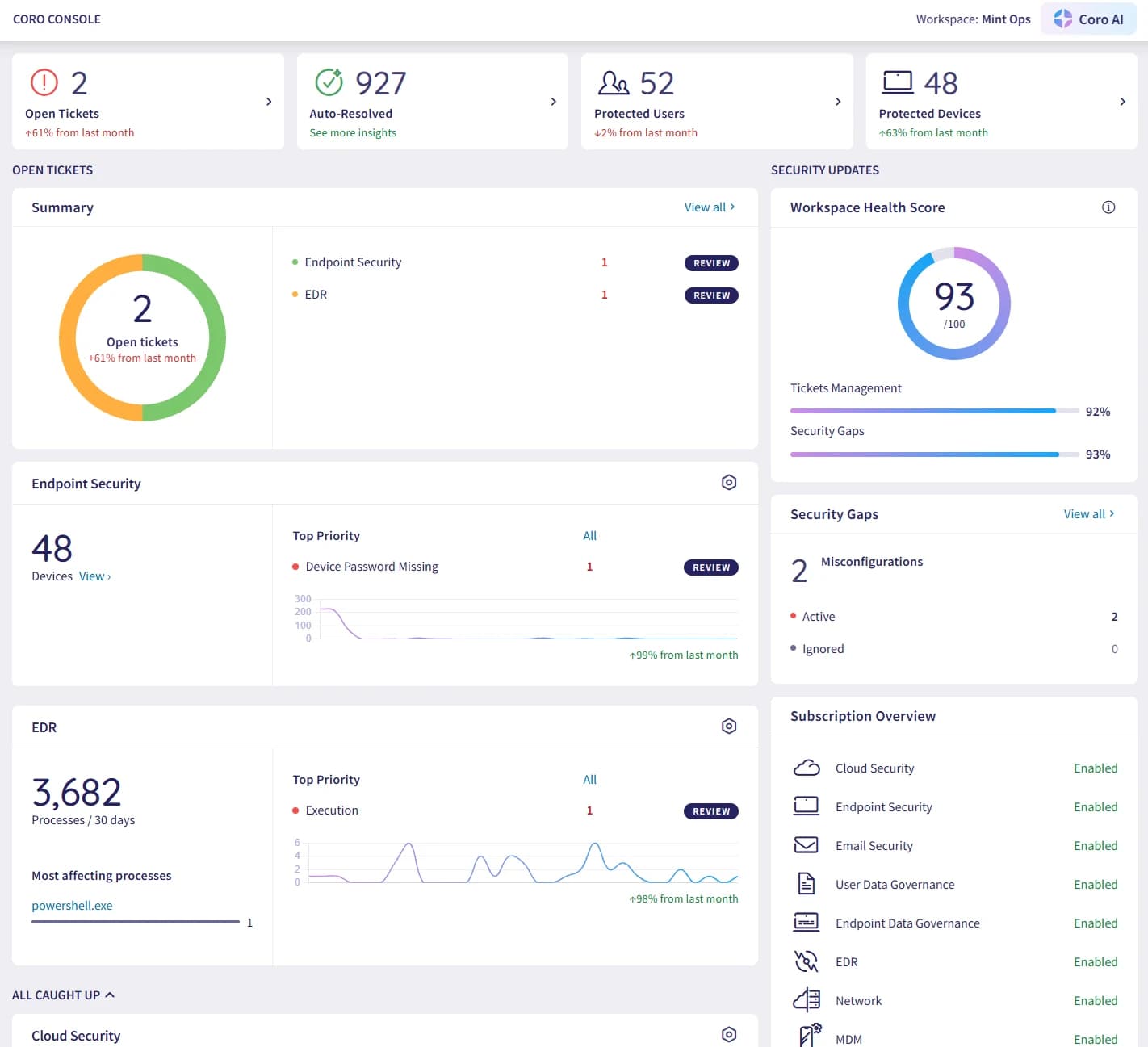Open EDR settings hexagon icon
1148x1047 pixels.
[x=729, y=727]
